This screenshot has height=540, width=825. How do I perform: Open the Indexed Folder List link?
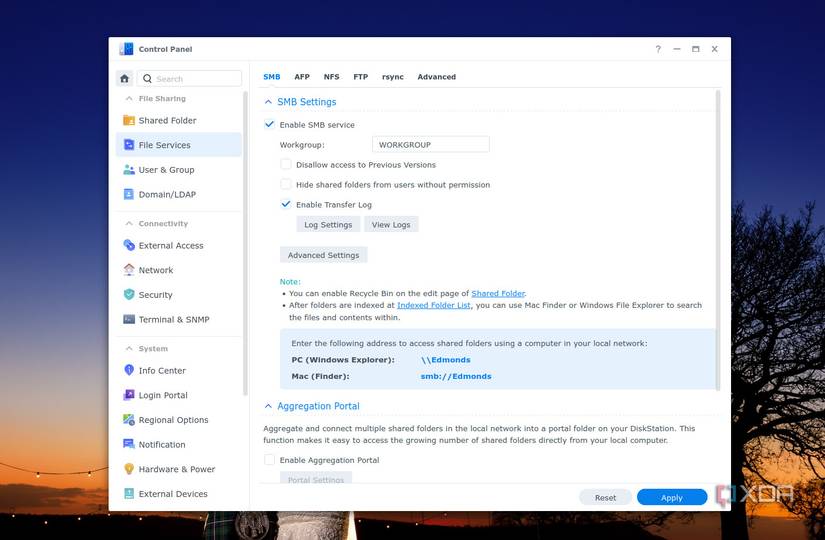434,305
